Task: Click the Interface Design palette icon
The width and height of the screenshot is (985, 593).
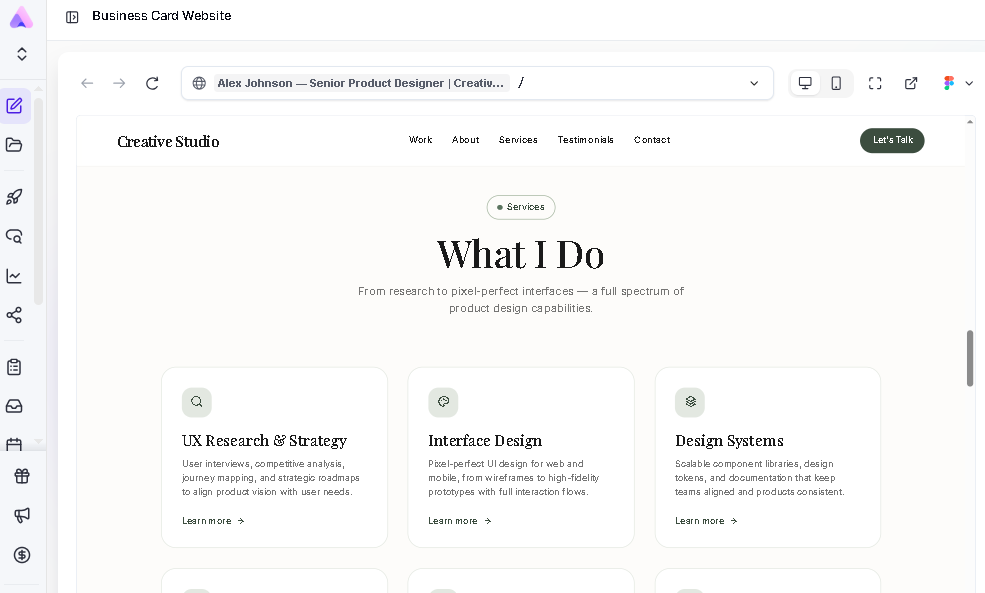Action: (x=444, y=402)
